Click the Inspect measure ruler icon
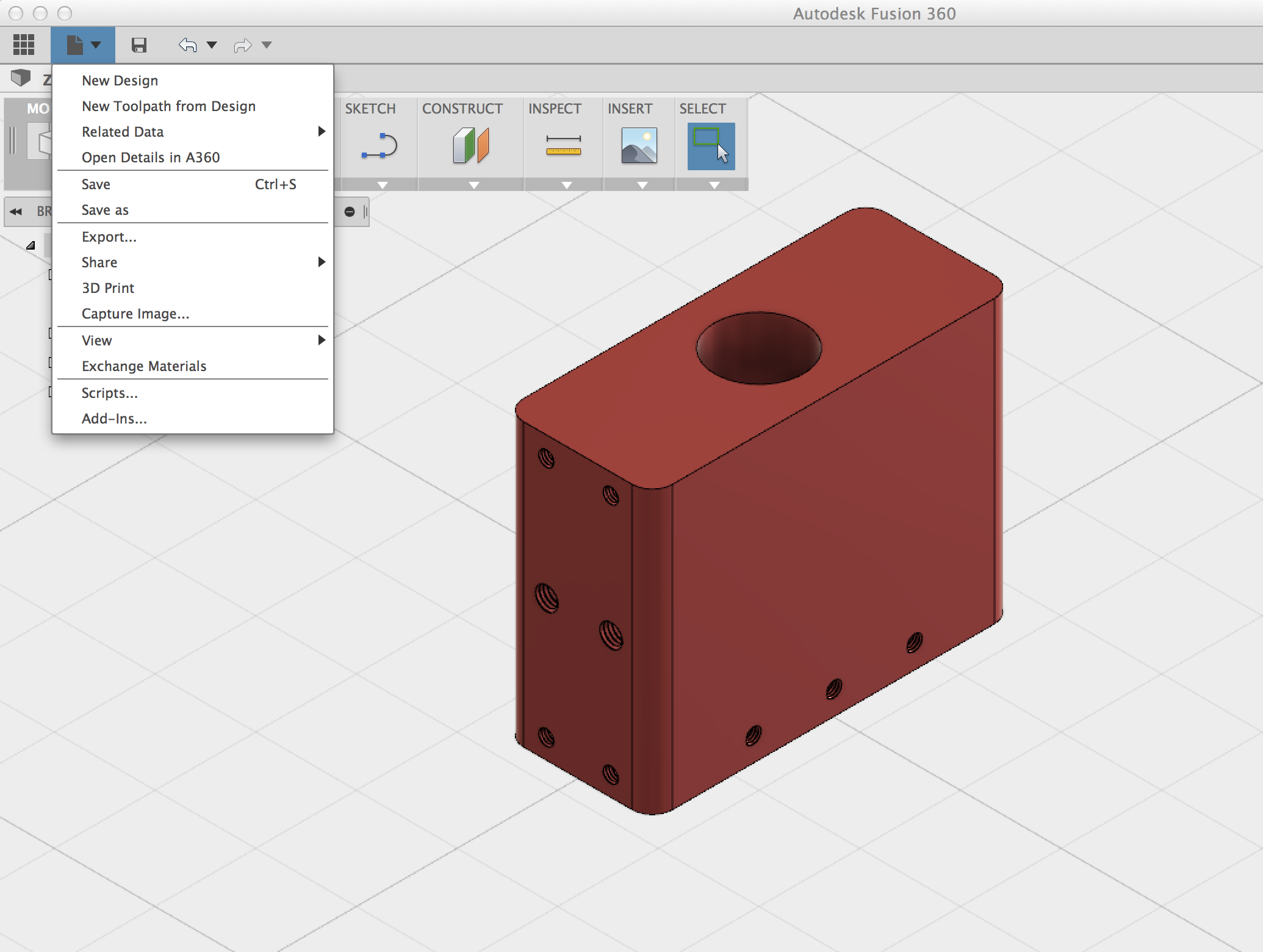Viewport: 1263px width, 952px height. pos(562,146)
